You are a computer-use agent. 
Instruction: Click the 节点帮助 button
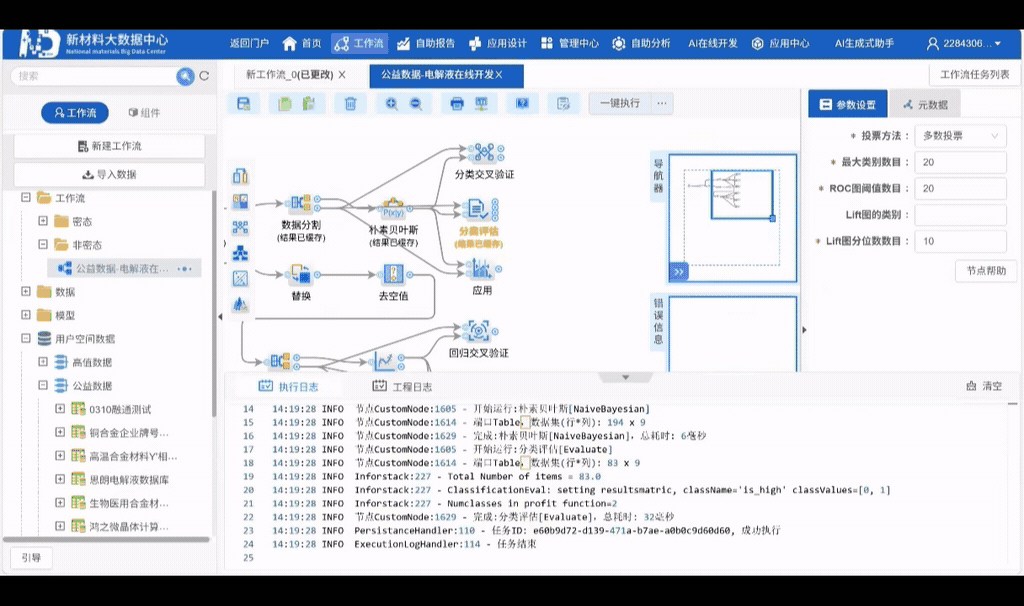click(x=986, y=271)
